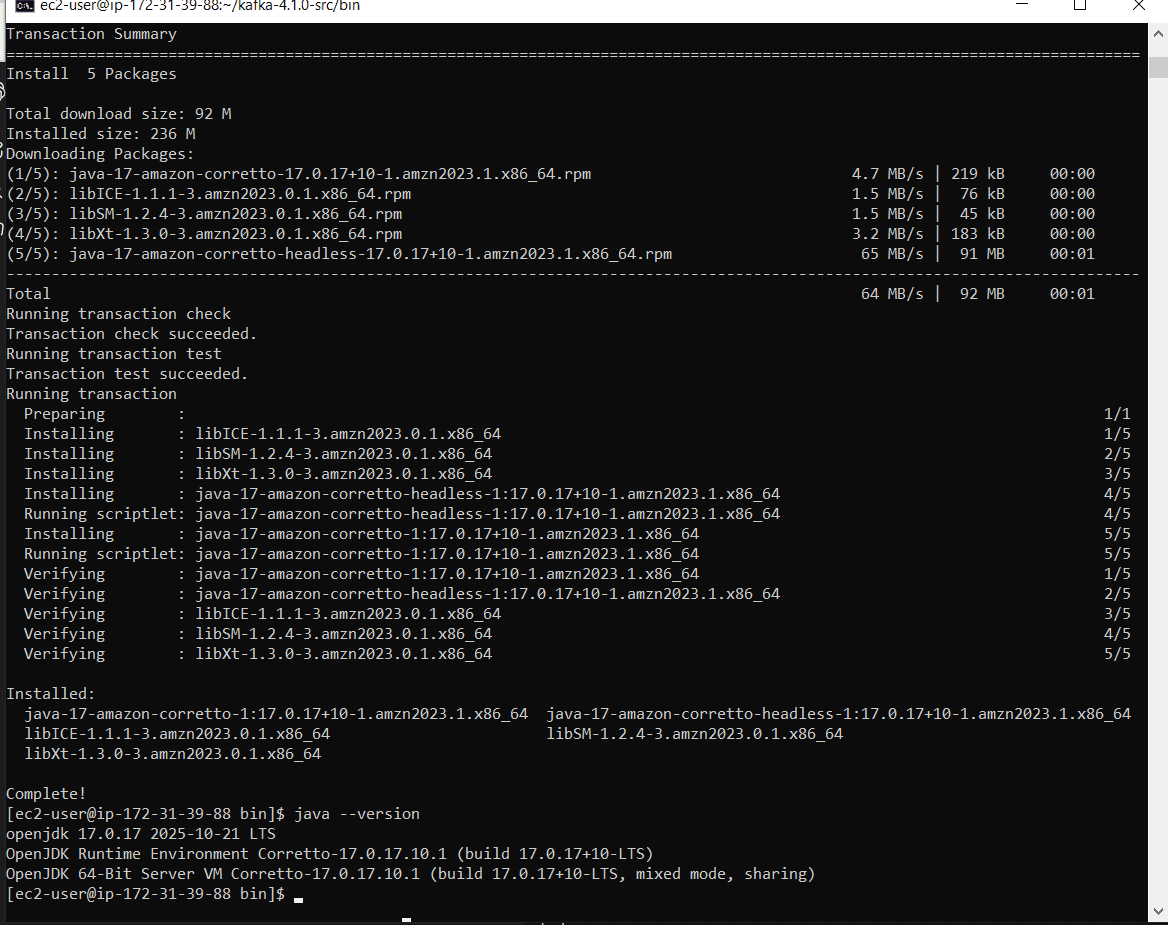
Task: Click the 'Total download size: 92 M' line
Action: tap(118, 114)
